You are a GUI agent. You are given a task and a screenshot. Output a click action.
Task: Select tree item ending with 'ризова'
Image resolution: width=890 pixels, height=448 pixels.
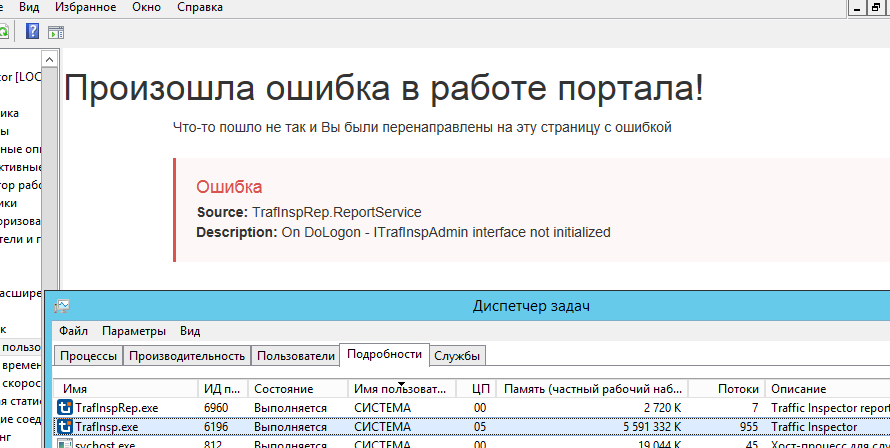(x=20, y=221)
